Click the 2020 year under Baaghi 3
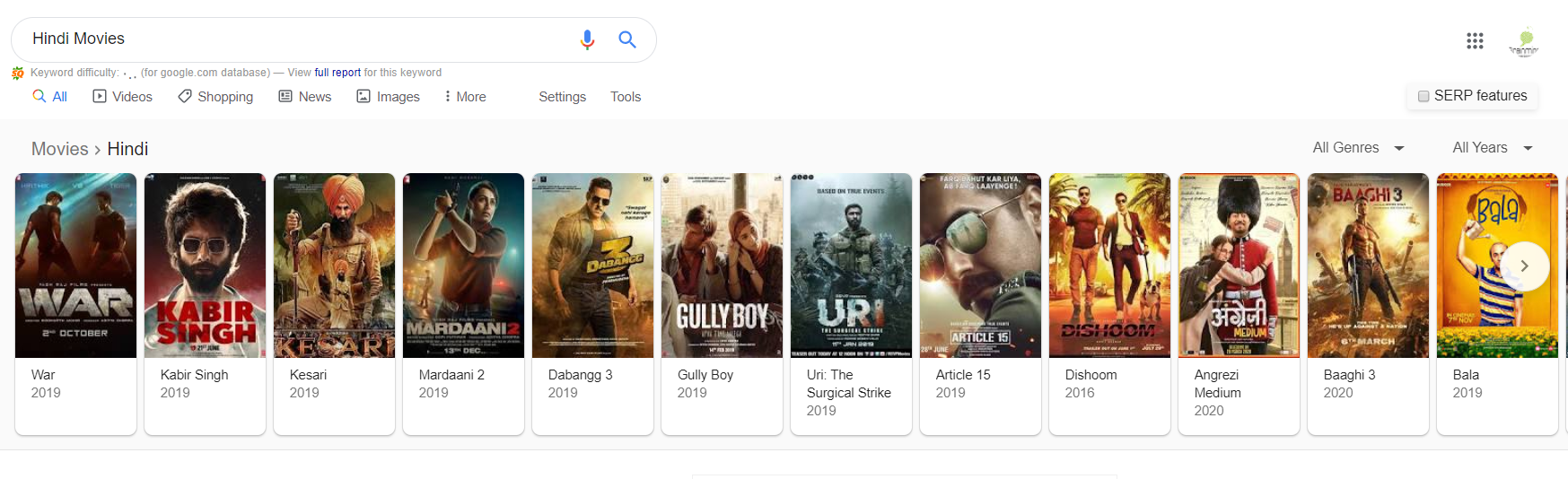Image resolution: width=1568 pixels, height=479 pixels. [1338, 393]
